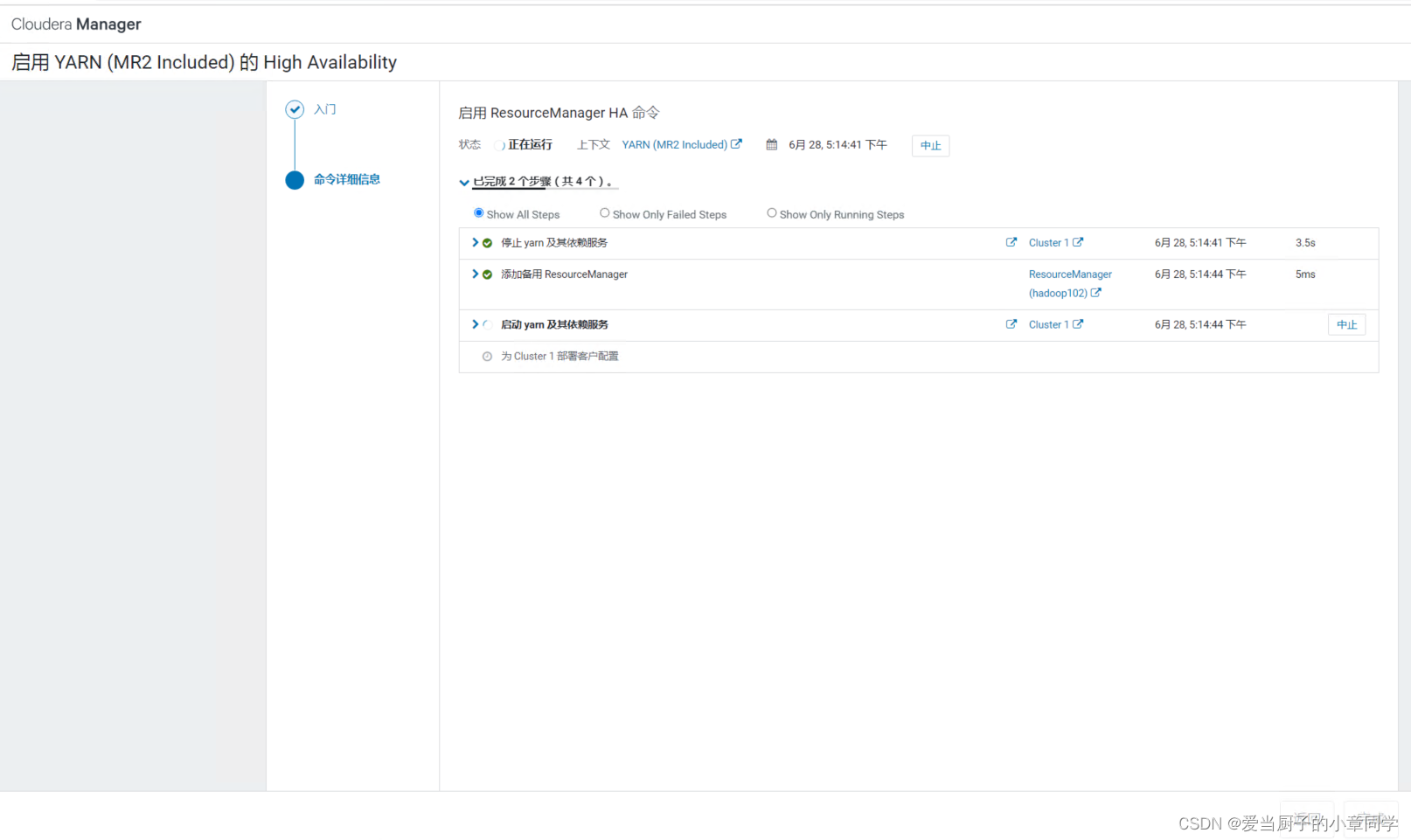Screen dimensions: 1411x840
Task: Expand the 启动 yarn 及其依赖服务 step
Action: click(x=475, y=324)
